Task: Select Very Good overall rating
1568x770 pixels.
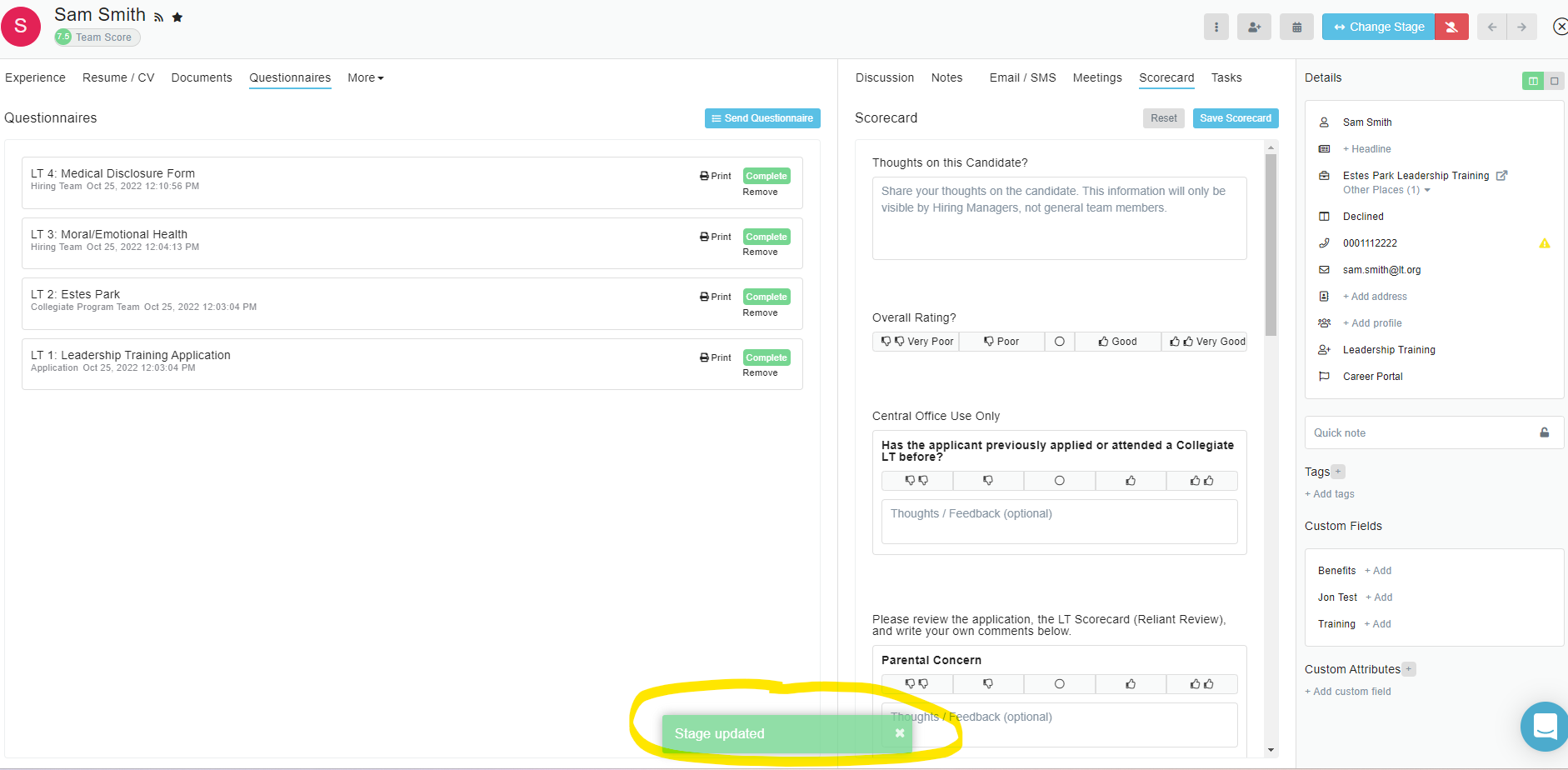Action: tap(1206, 342)
